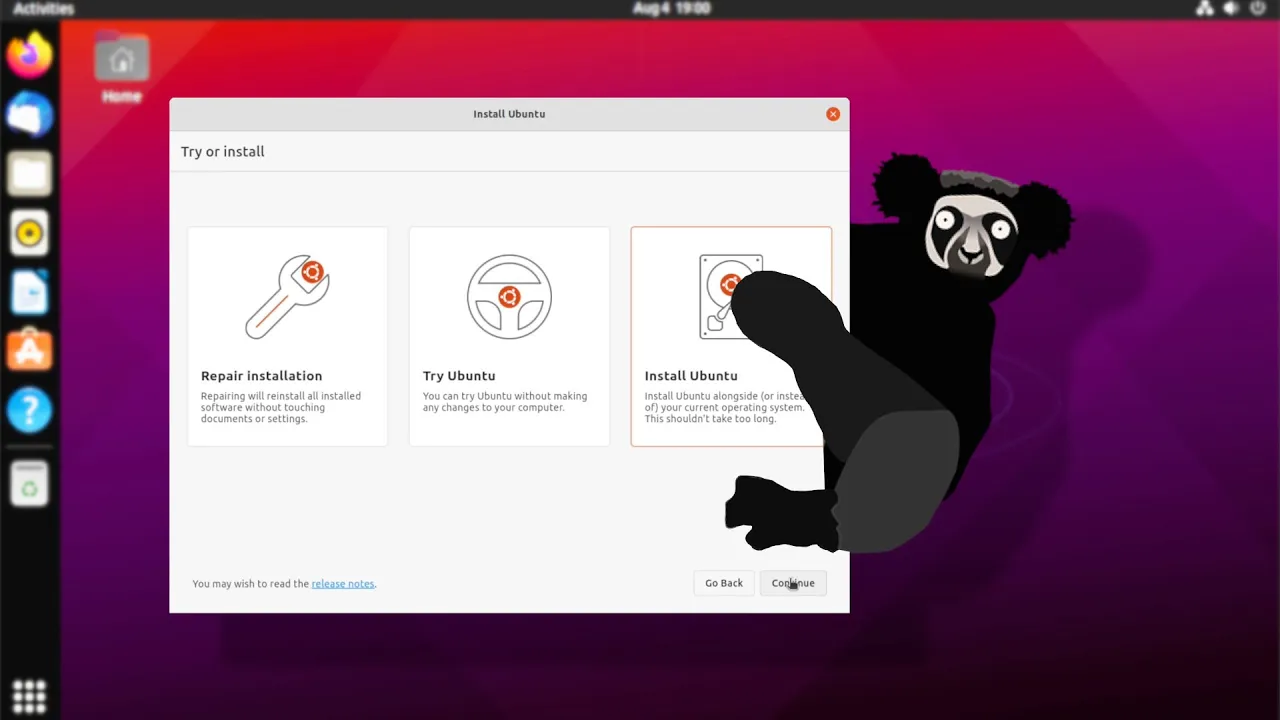This screenshot has width=1280, height=720.
Task: Click the Repair installation wrench icon
Action: pos(288,296)
